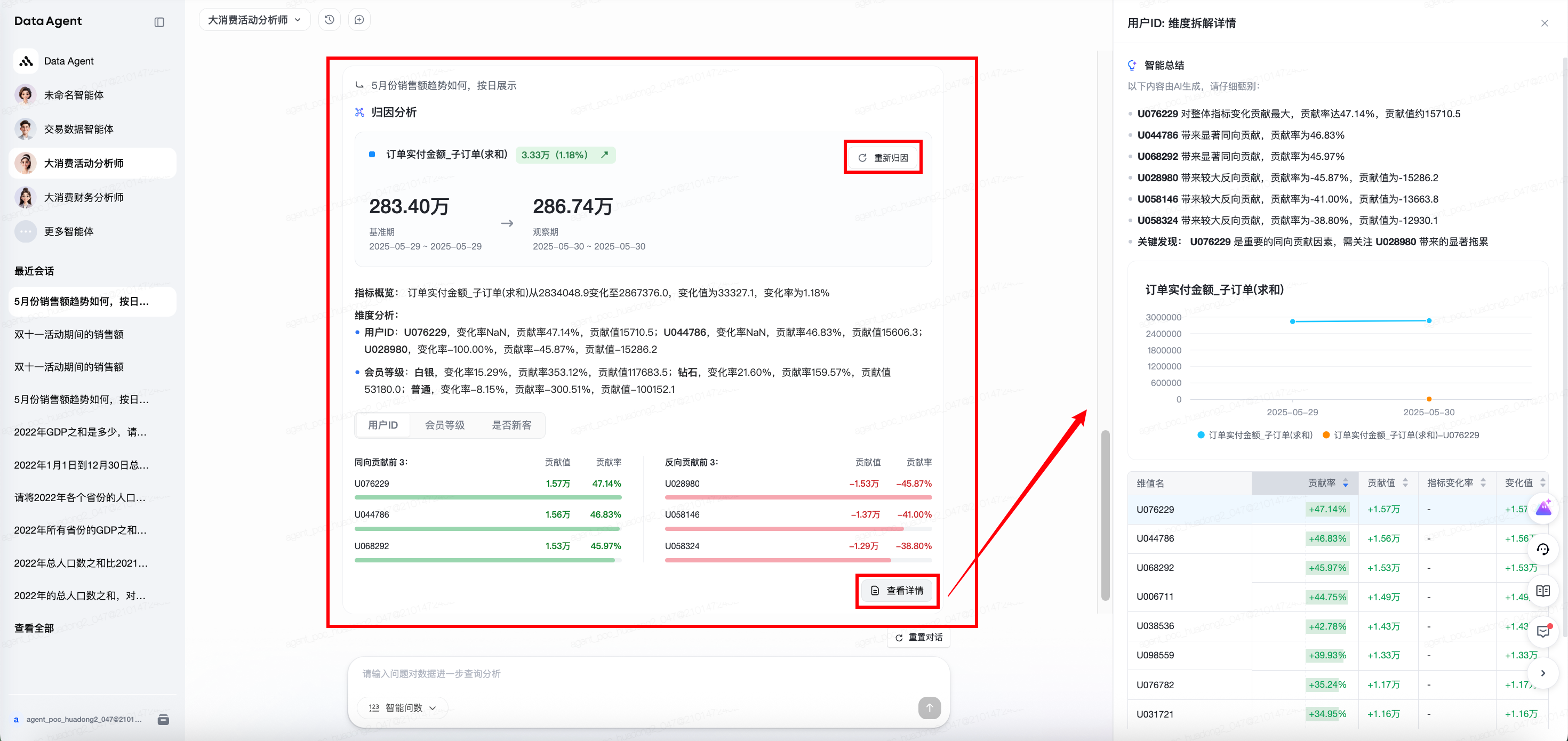Click storage icon beside account name
Viewport: 1568px width, 741px height.
163,720
